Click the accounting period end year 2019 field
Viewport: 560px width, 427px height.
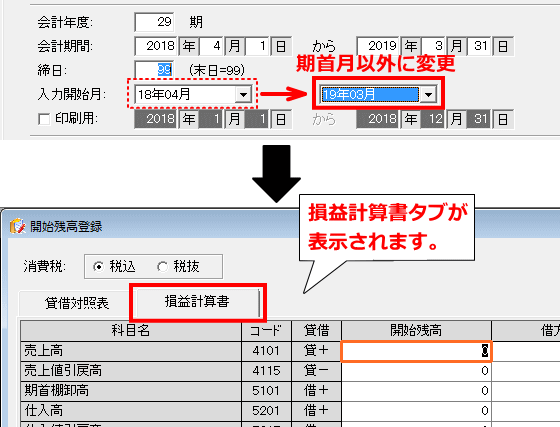(x=378, y=46)
